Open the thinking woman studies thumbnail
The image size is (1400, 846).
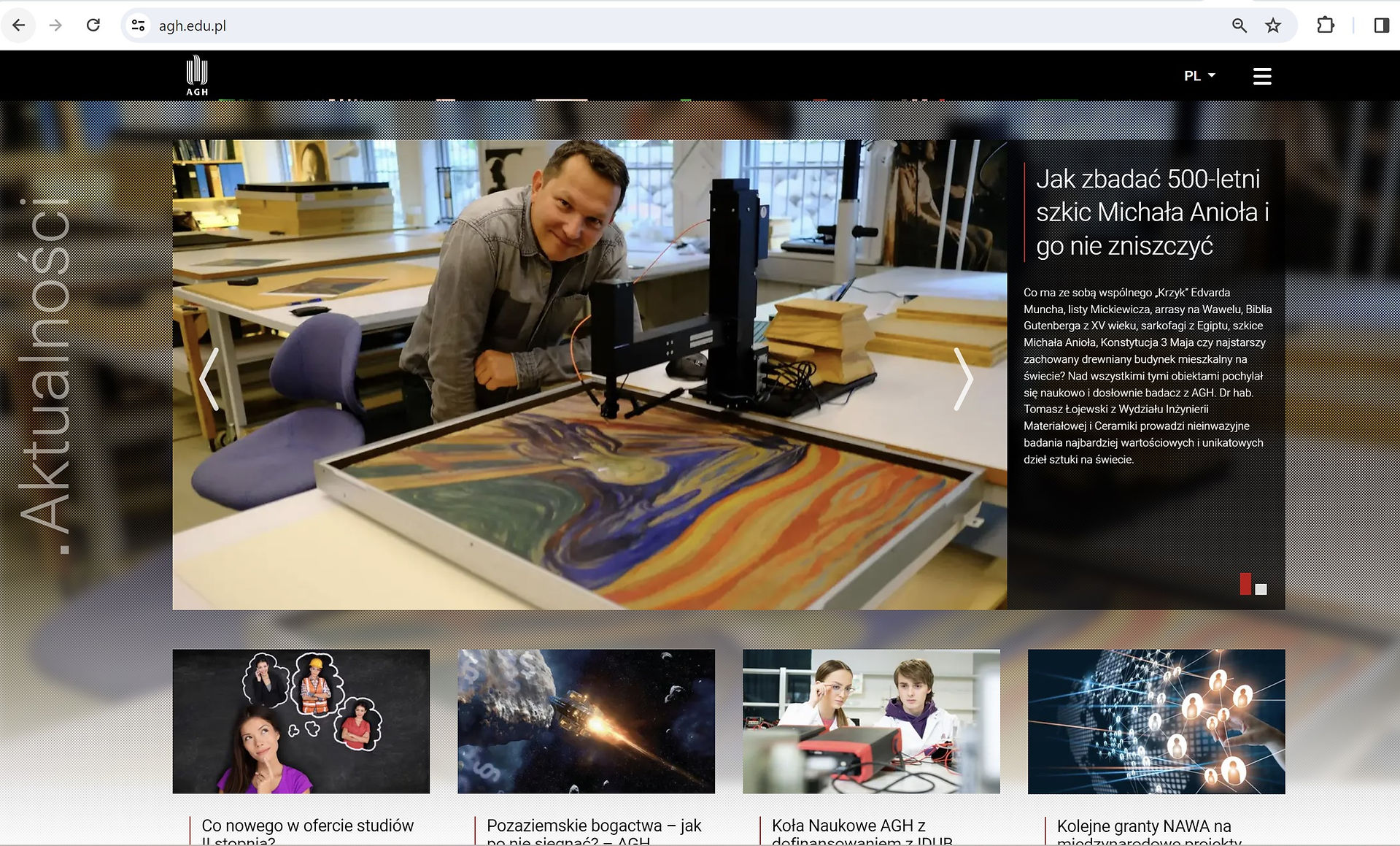(x=301, y=721)
